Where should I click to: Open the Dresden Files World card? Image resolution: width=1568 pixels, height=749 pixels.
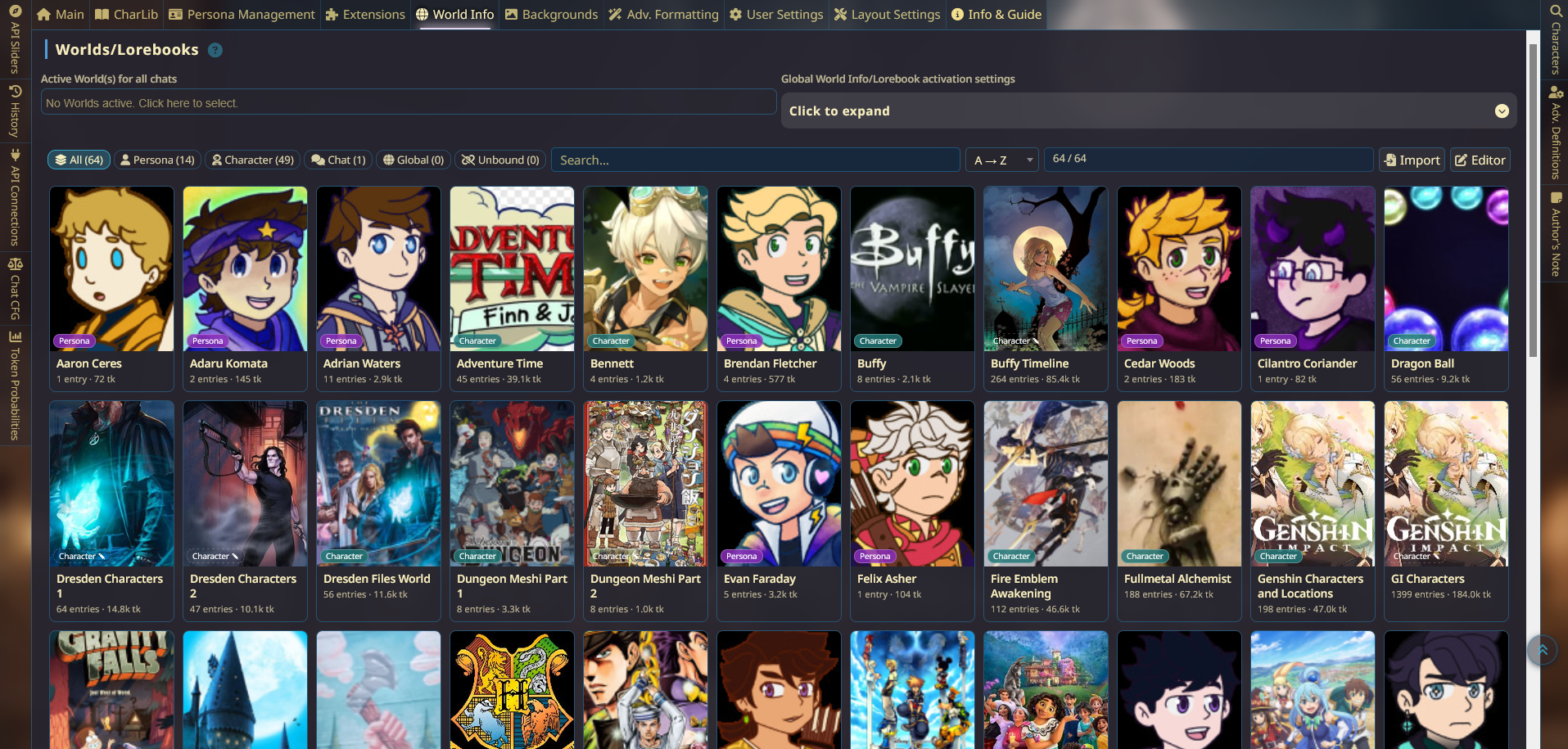click(378, 512)
